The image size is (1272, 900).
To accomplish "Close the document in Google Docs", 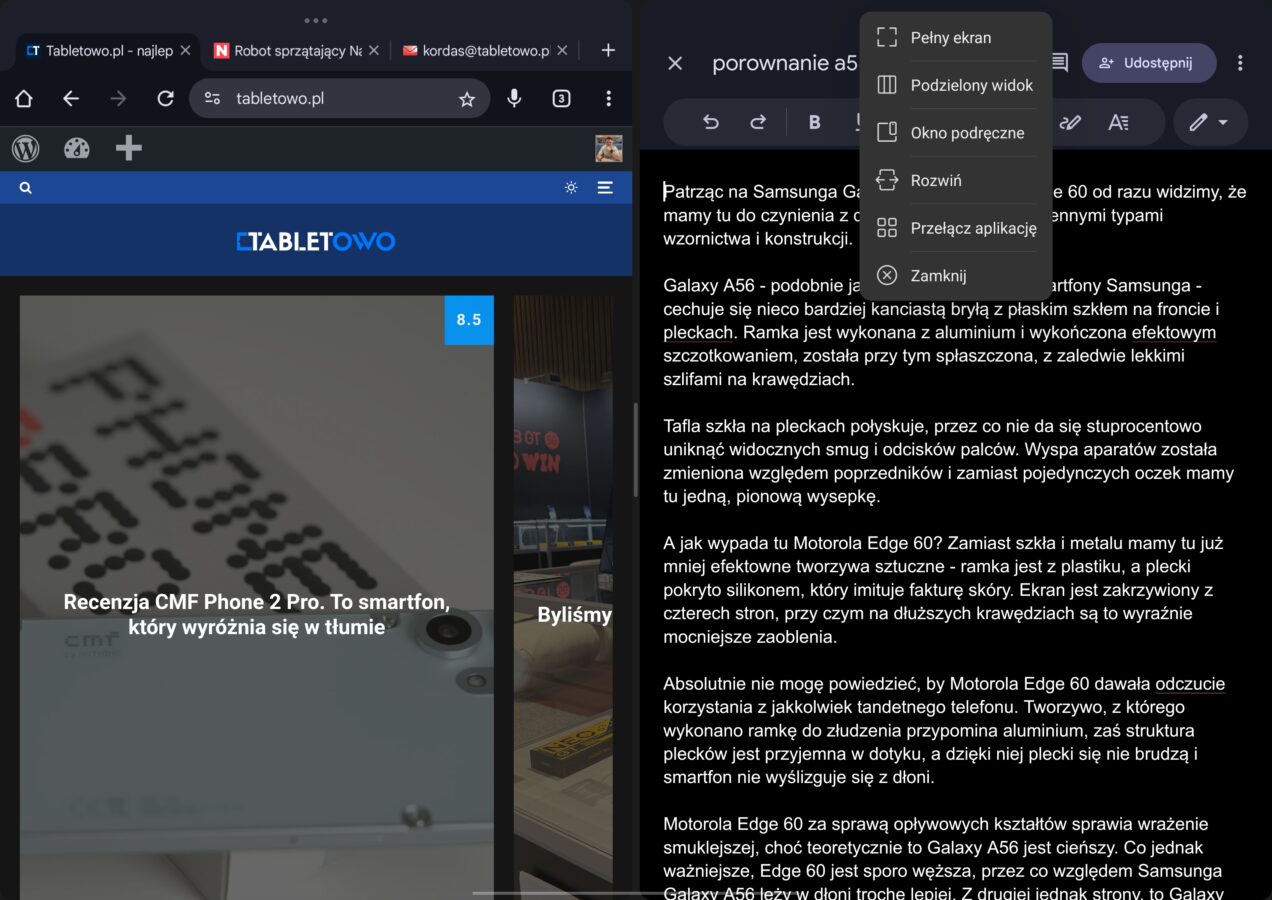I will coord(675,63).
